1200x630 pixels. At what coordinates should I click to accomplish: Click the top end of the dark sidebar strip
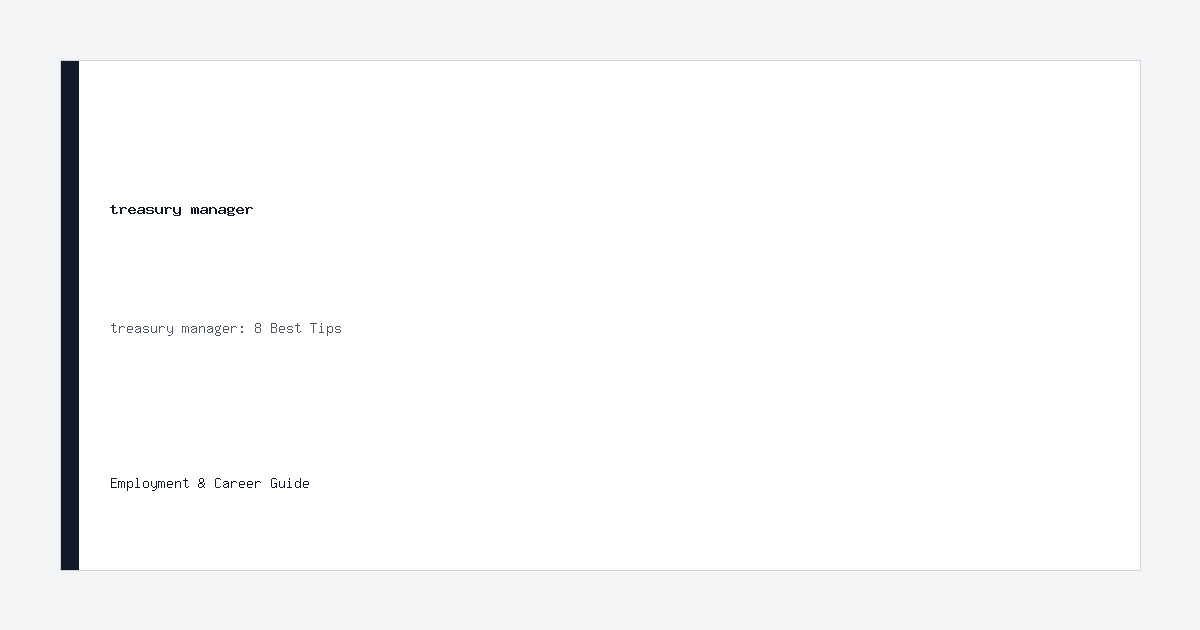(x=70, y=66)
